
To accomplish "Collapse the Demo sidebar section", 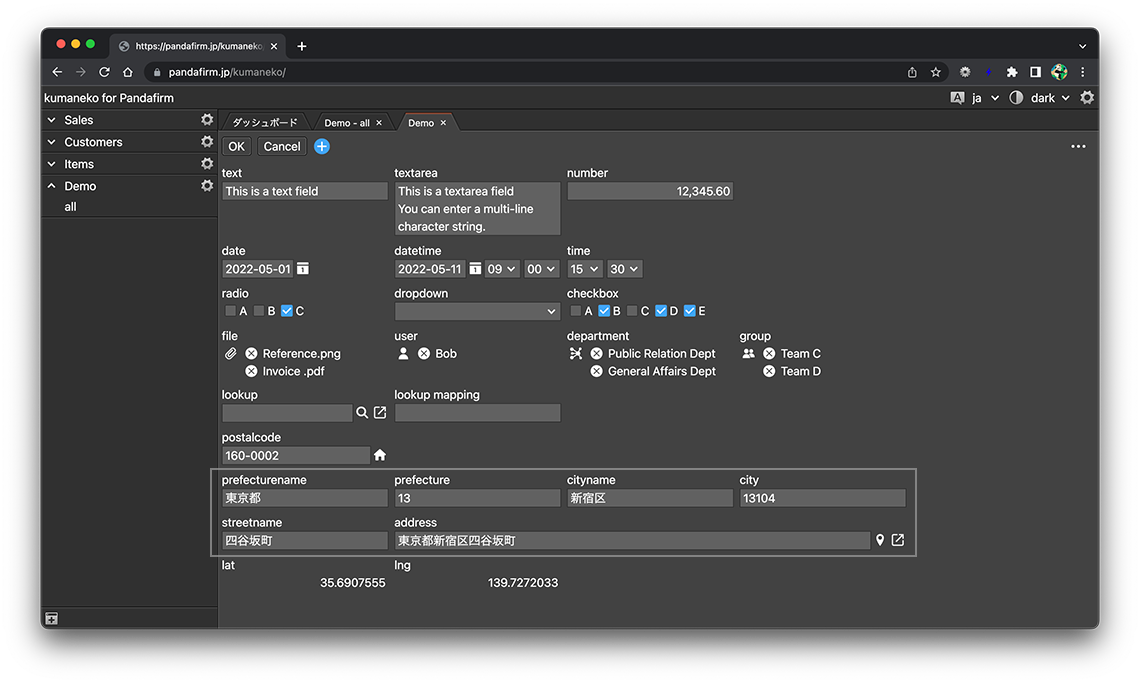I will (x=52, y=186).
